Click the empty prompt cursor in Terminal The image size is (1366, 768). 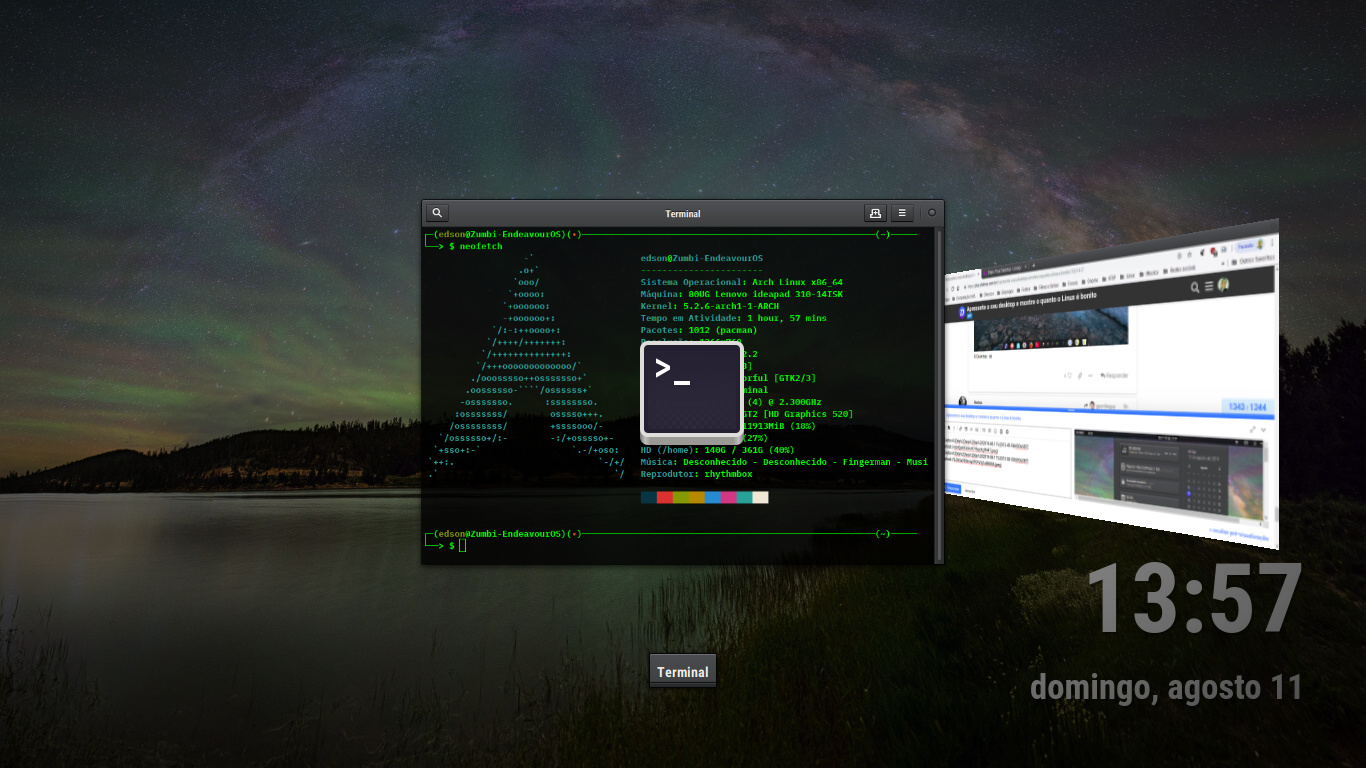[x=462, y=545]
